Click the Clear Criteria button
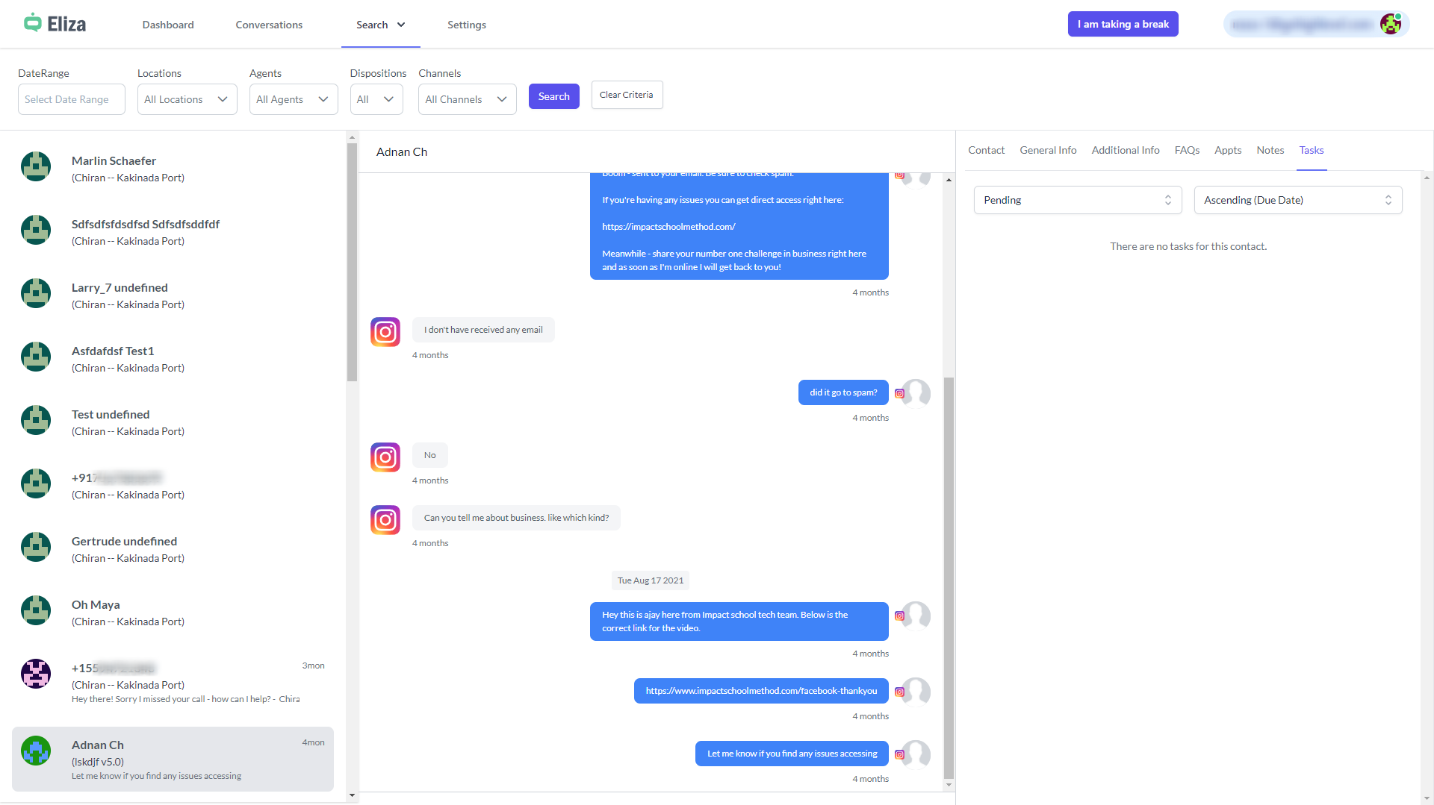 (x=627, y=95)
